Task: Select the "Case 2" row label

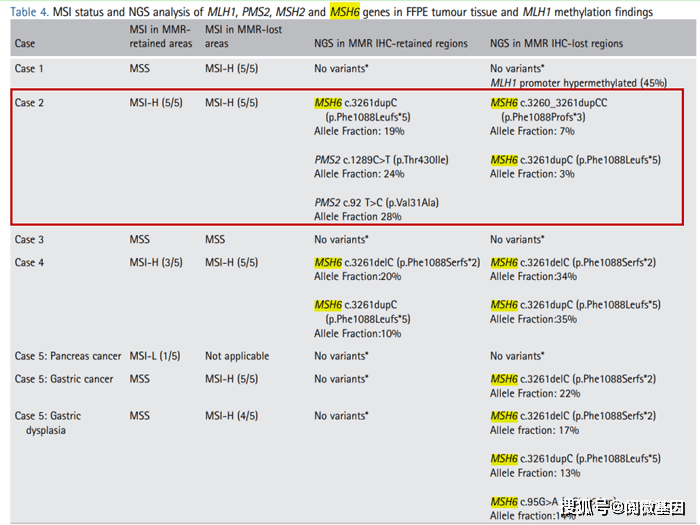Action: point(30,103)
